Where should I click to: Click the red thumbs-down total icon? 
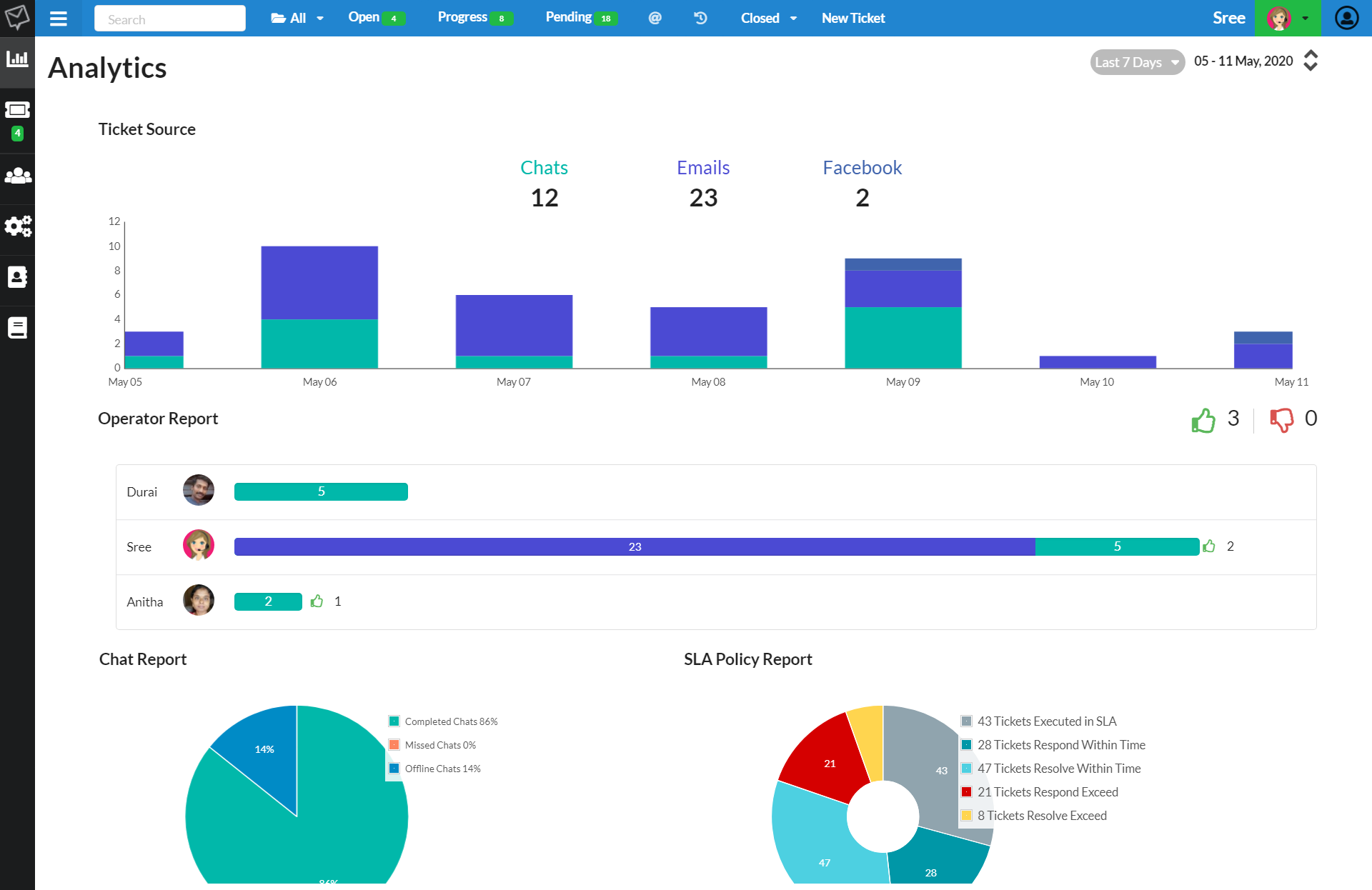click(x=1281, y=420)
